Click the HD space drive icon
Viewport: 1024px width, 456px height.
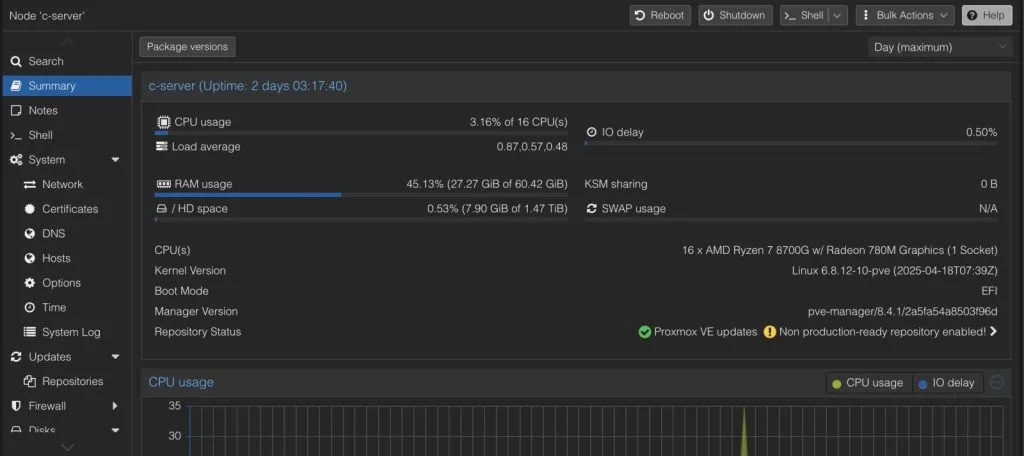162,209
